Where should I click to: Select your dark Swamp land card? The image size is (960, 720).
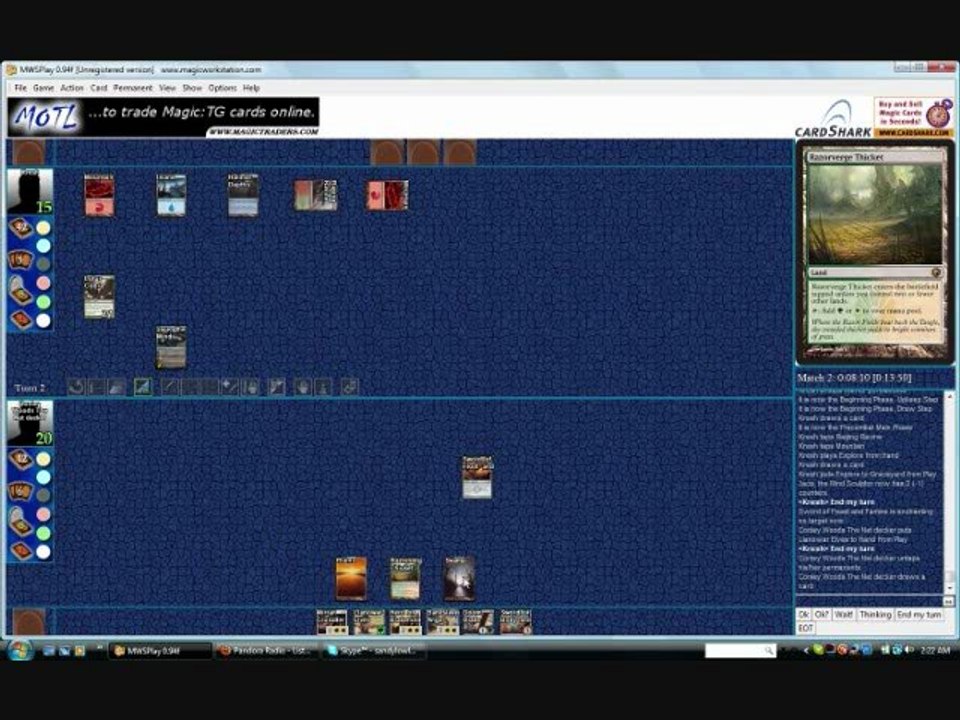[x=459, y=579]
